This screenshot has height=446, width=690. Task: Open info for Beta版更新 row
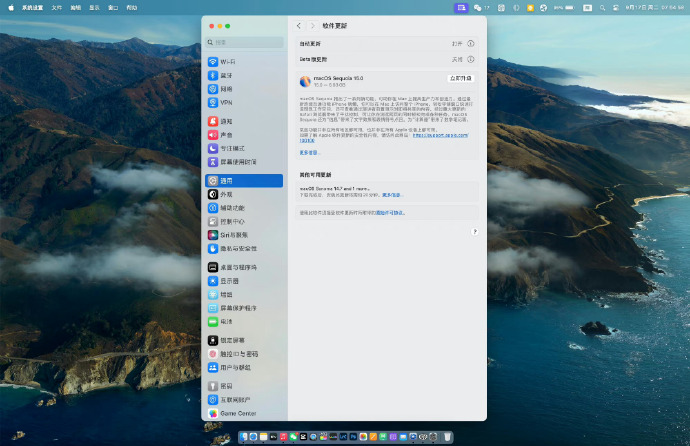point(470,59)
